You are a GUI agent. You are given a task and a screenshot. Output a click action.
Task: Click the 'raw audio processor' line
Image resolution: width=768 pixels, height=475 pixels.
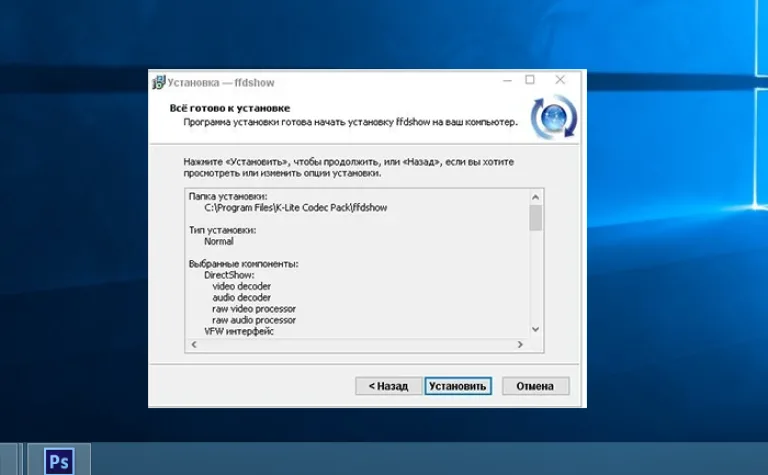coord(254,320)
